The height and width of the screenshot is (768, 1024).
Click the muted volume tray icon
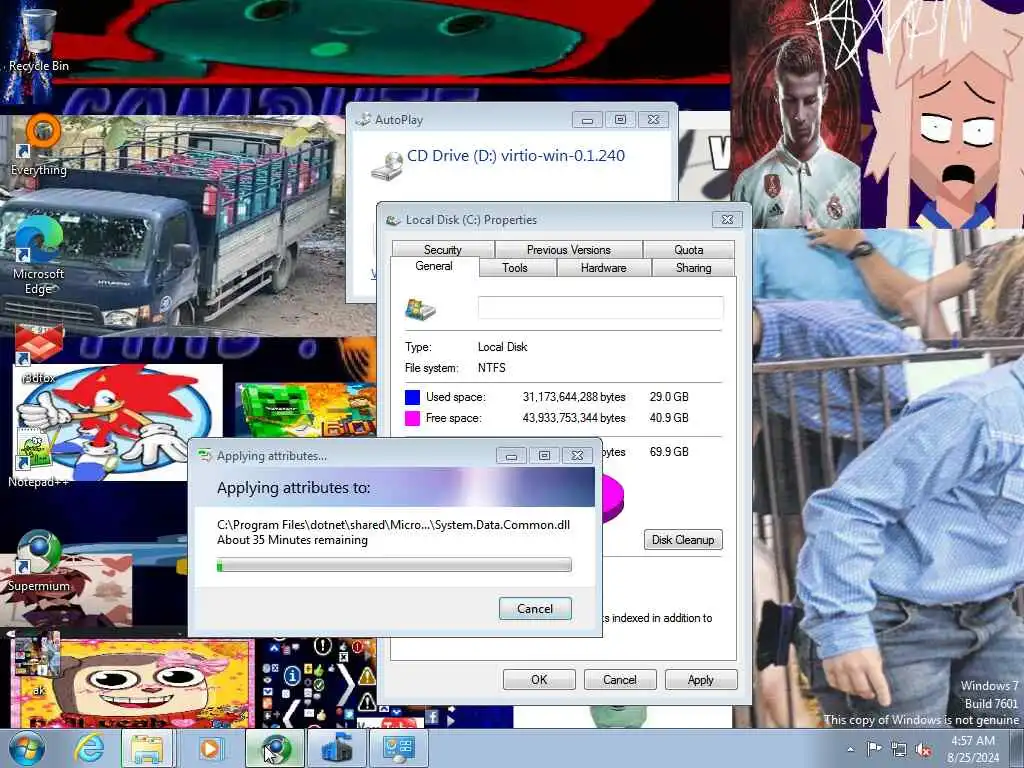point(923,750)
